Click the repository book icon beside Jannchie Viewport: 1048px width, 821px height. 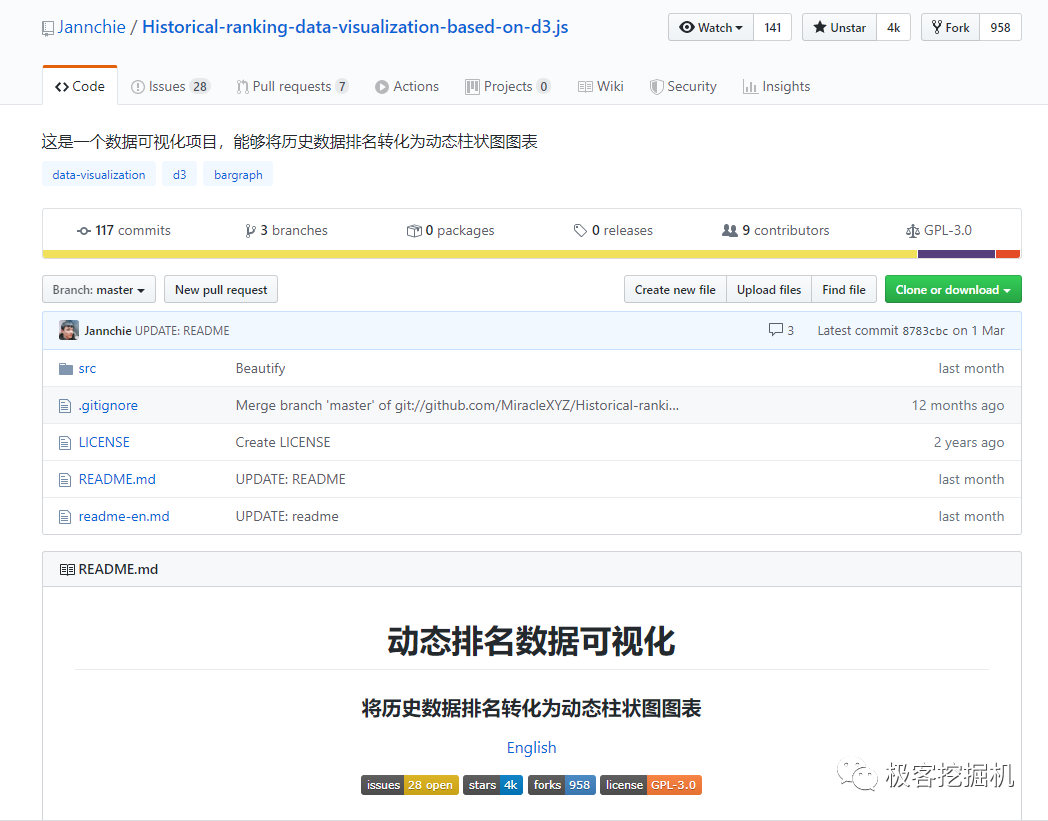pyautogui.click(x=47, y=28)
